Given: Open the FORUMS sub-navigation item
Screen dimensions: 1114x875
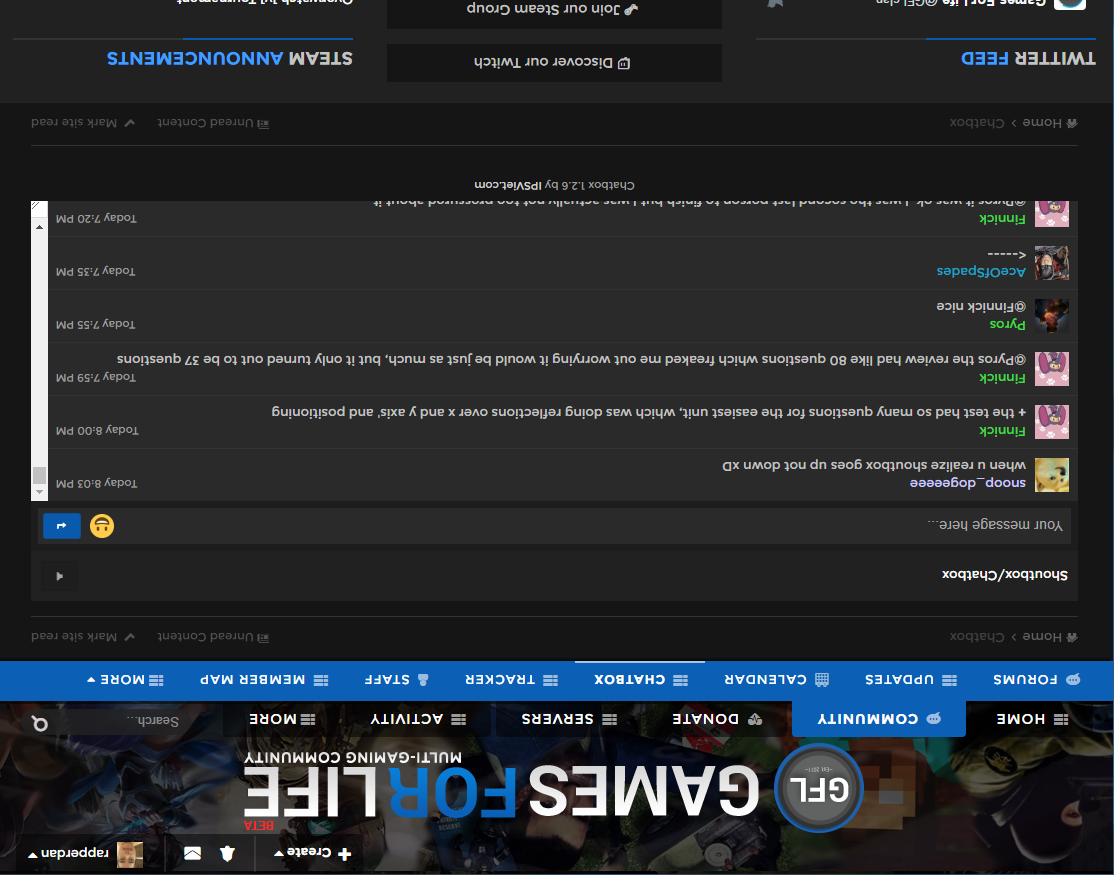Looking at the screenshot, I should click(x=1037, y=680).
